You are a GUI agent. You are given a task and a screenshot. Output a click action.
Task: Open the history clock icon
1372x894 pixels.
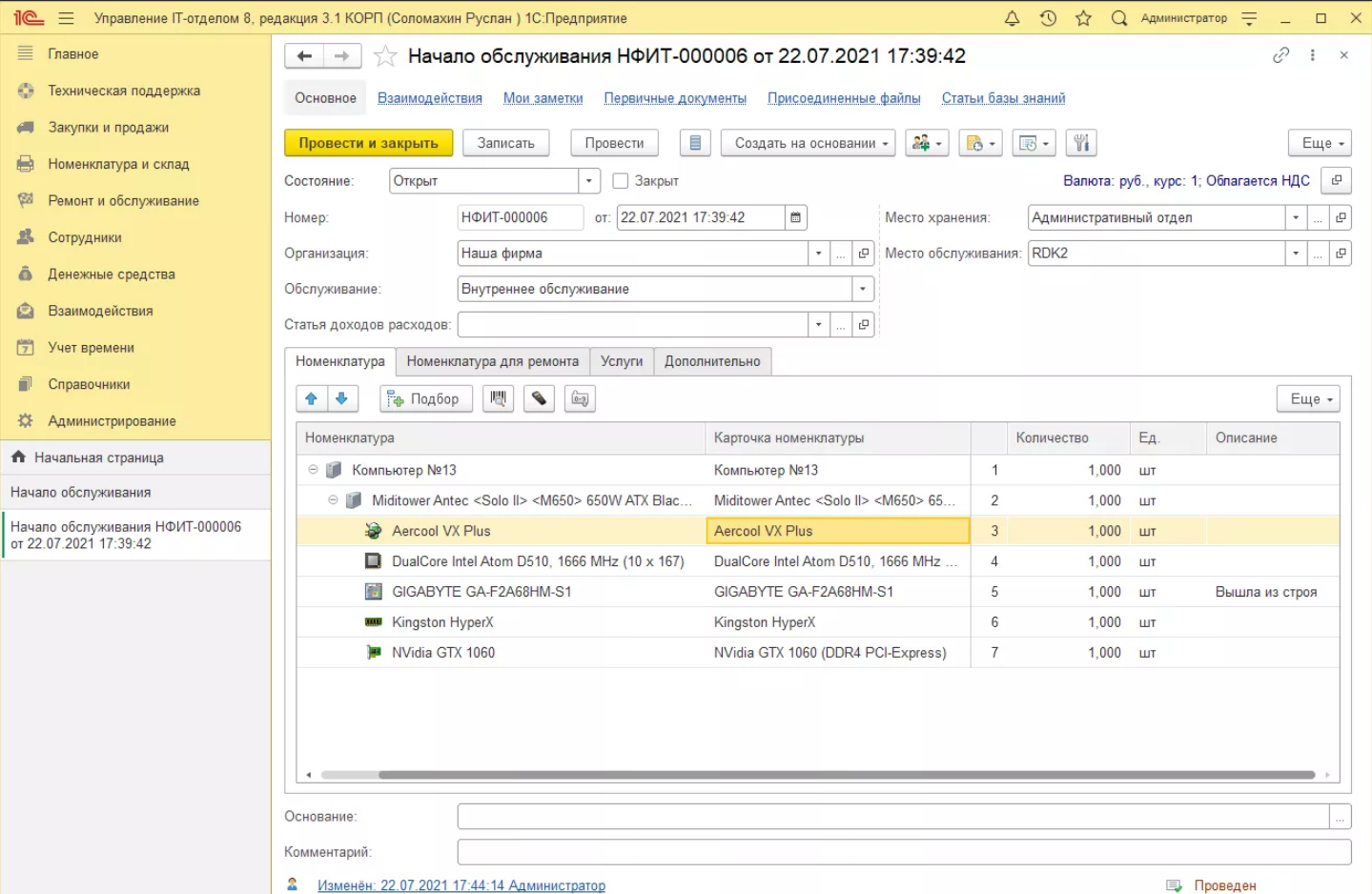(1048, 18)
